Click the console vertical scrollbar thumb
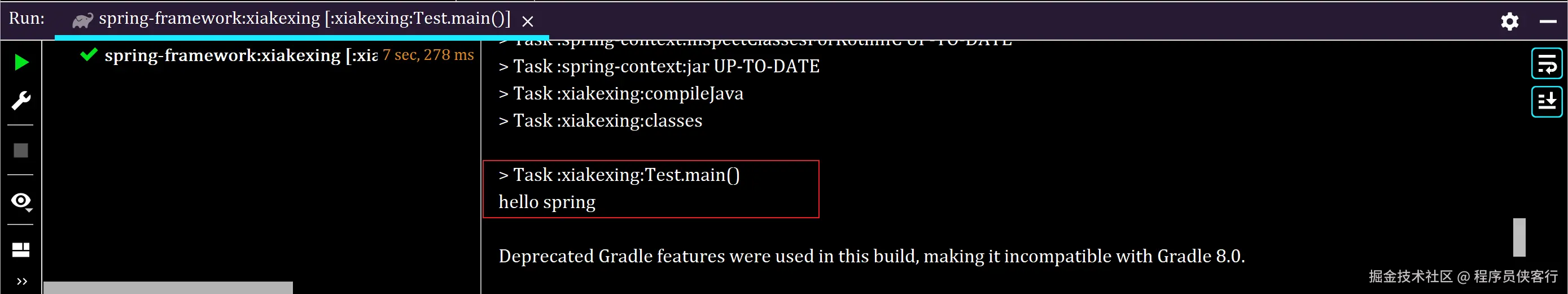1568x294 pixels. coord(1519,237)
